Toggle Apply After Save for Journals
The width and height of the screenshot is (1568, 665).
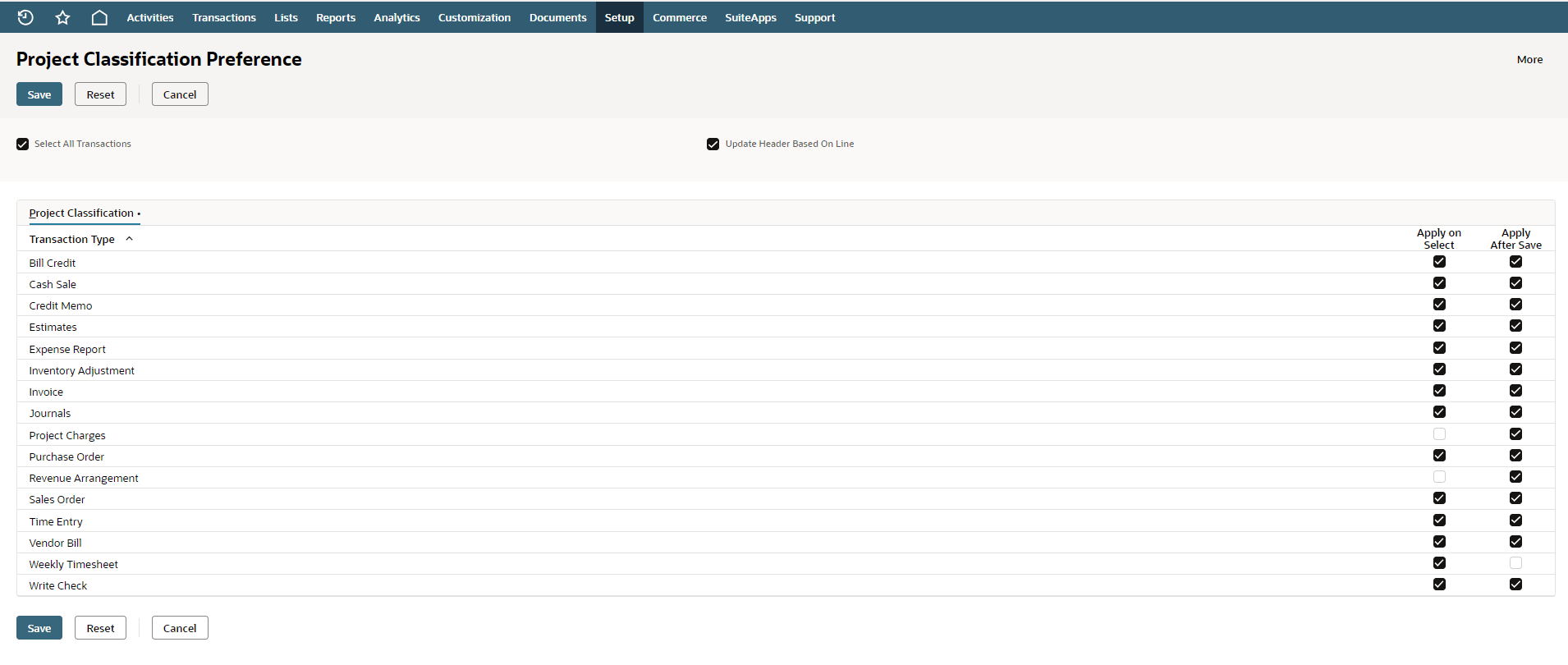pyautogui.click(x=1515, y=412)
